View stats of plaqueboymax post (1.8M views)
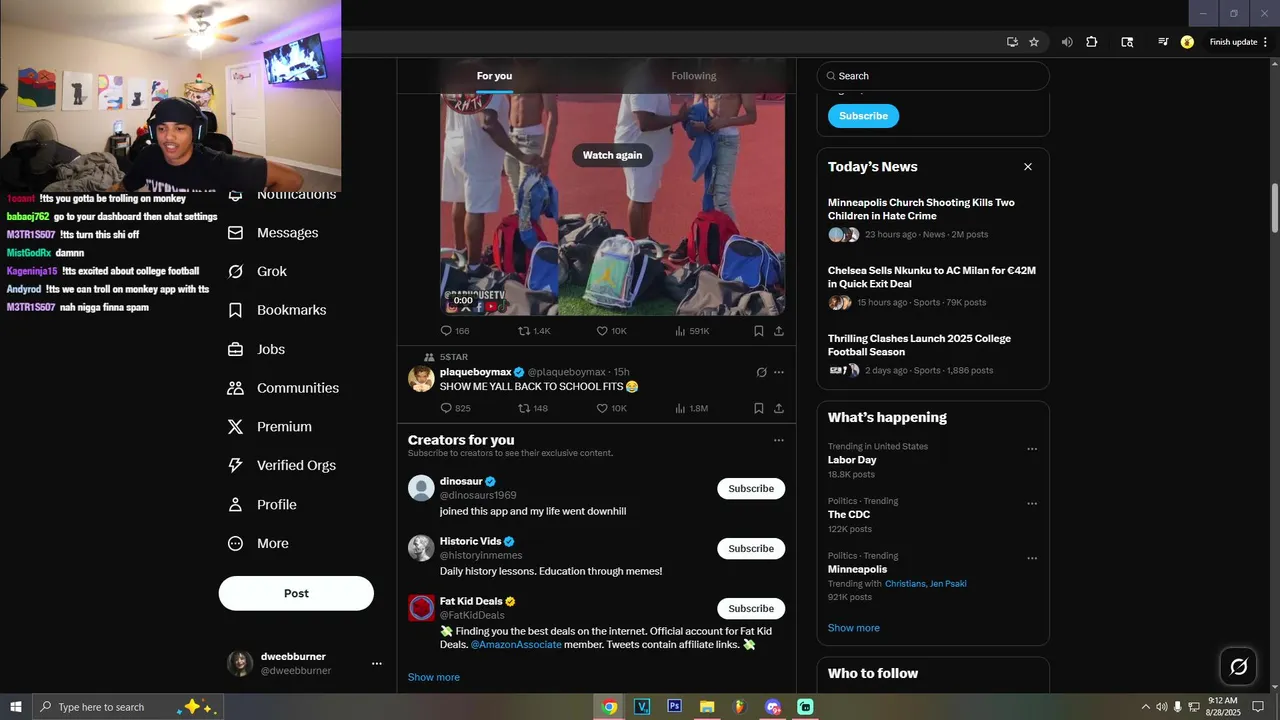 coord(691,408)
